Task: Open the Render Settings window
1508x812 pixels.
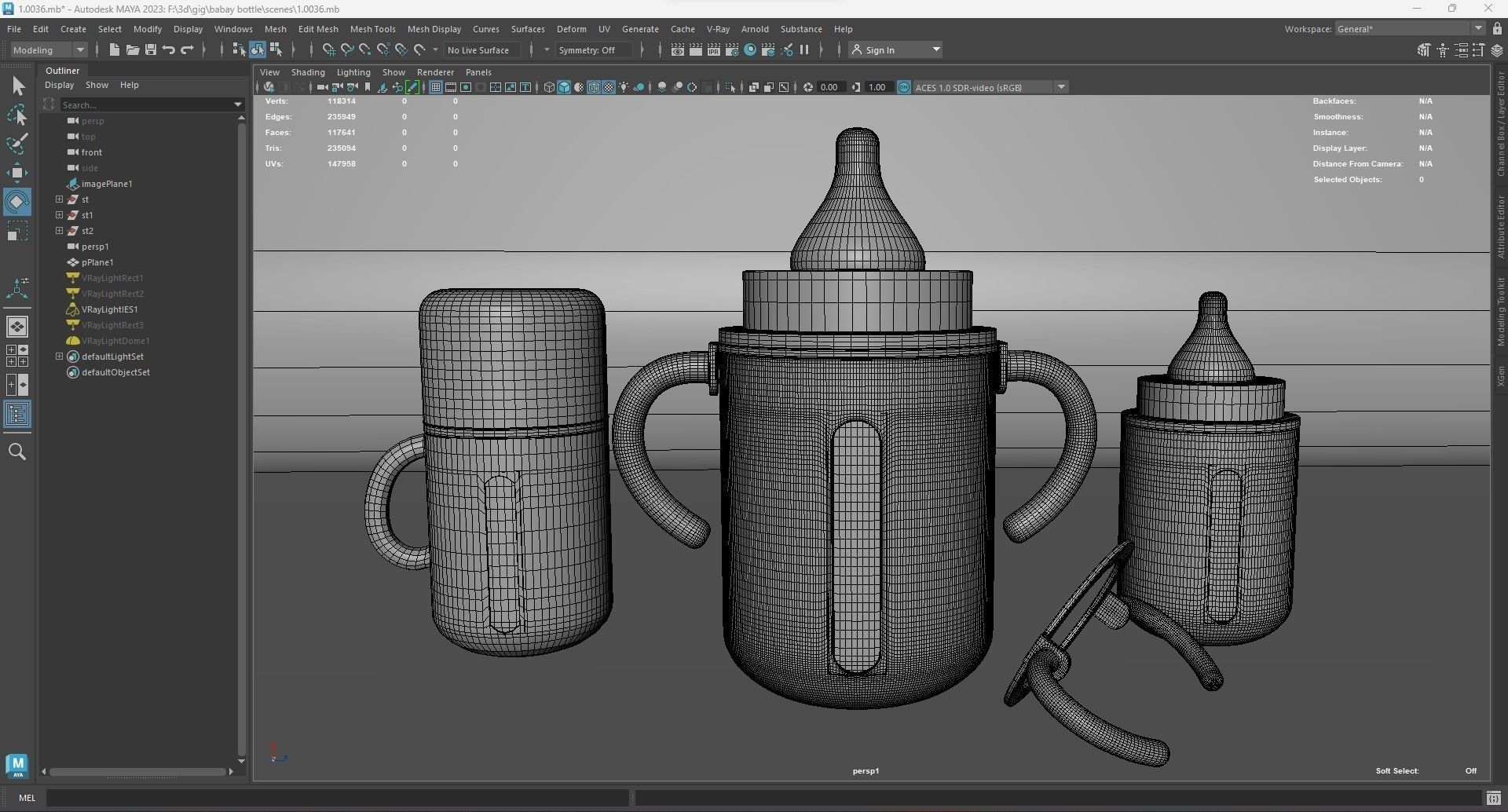Action: (x=732, y=49)
